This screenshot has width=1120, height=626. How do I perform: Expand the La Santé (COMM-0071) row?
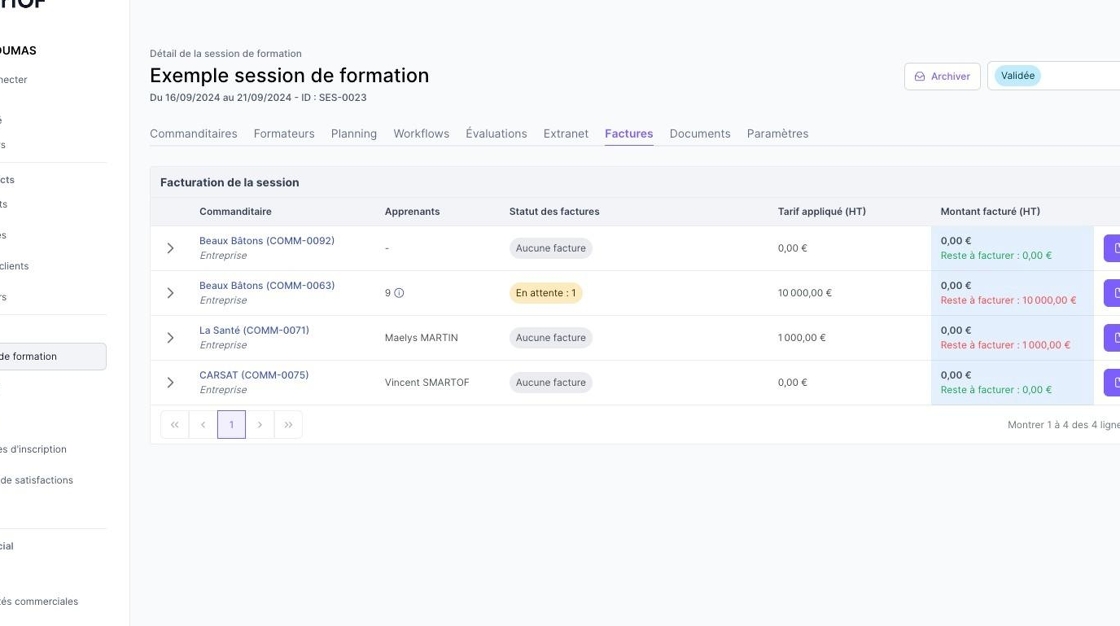click(170, 338)
